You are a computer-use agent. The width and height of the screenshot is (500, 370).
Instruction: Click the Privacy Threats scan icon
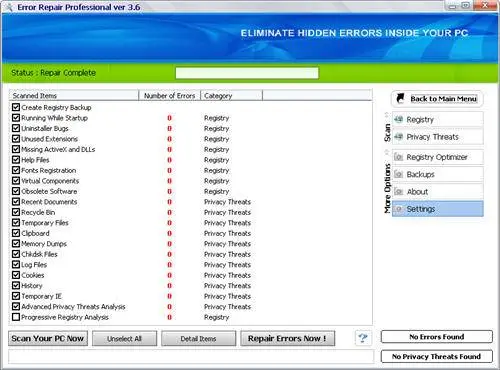pos(398,137)
